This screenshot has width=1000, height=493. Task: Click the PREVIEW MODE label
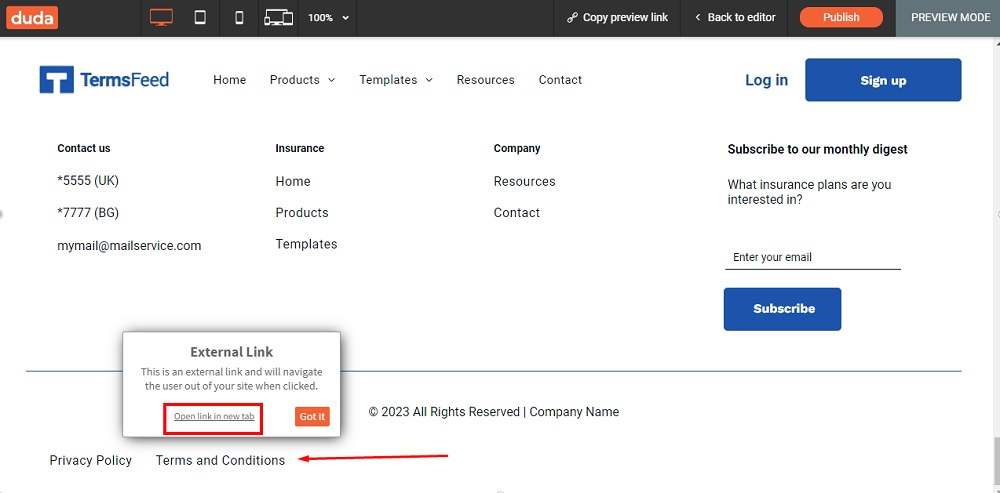[x=950, y=18]
